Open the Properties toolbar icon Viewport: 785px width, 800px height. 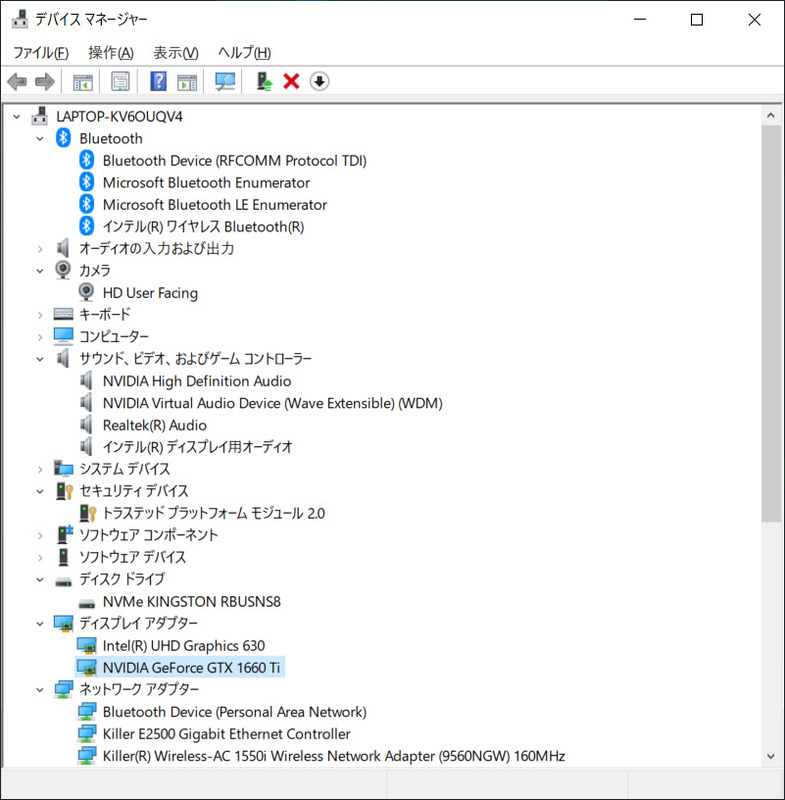pyautogui.click(x=120, y=82)
